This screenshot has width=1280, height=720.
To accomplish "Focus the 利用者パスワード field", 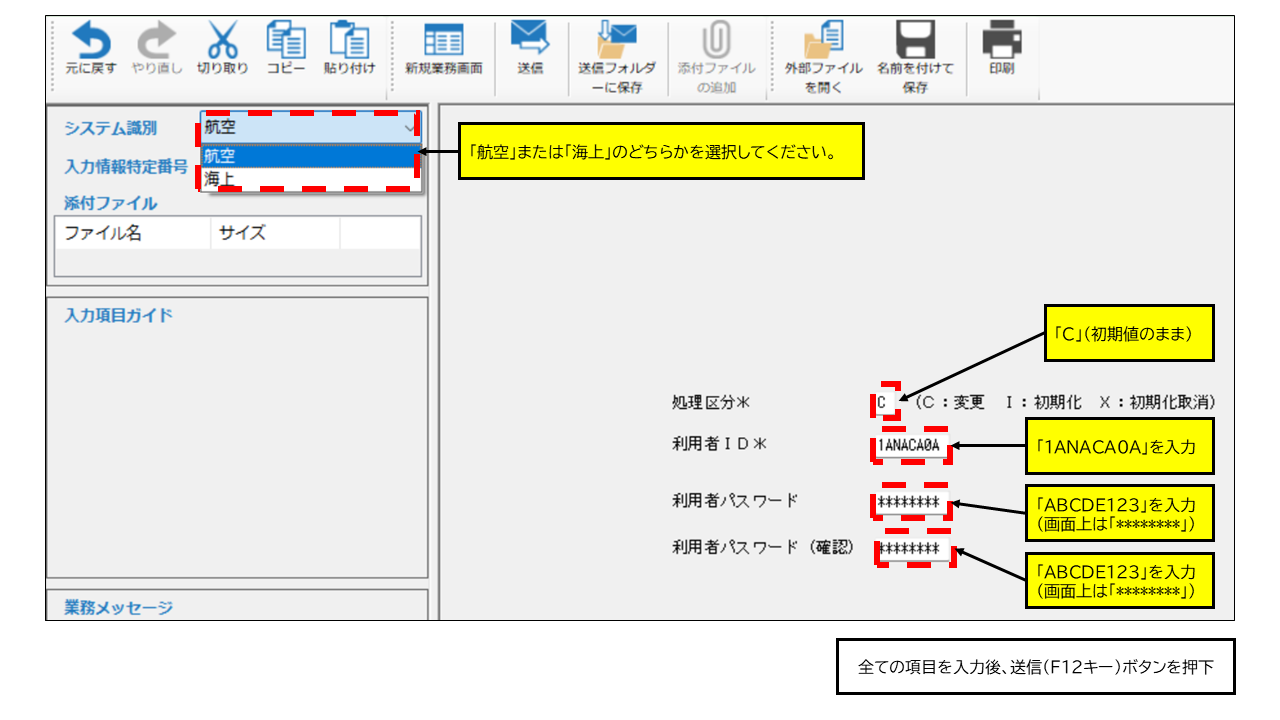I will (910, 502).
